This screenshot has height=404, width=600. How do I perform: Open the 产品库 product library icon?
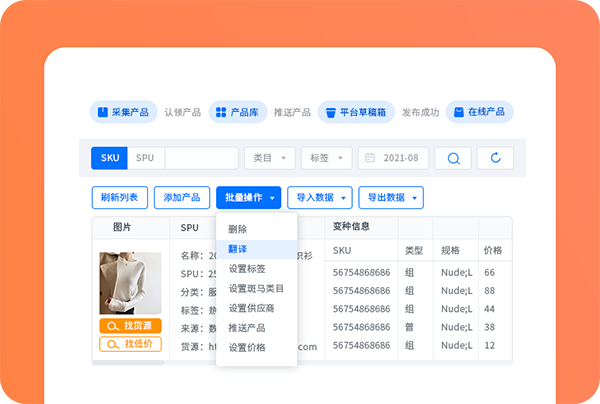[x=220, y=112]
